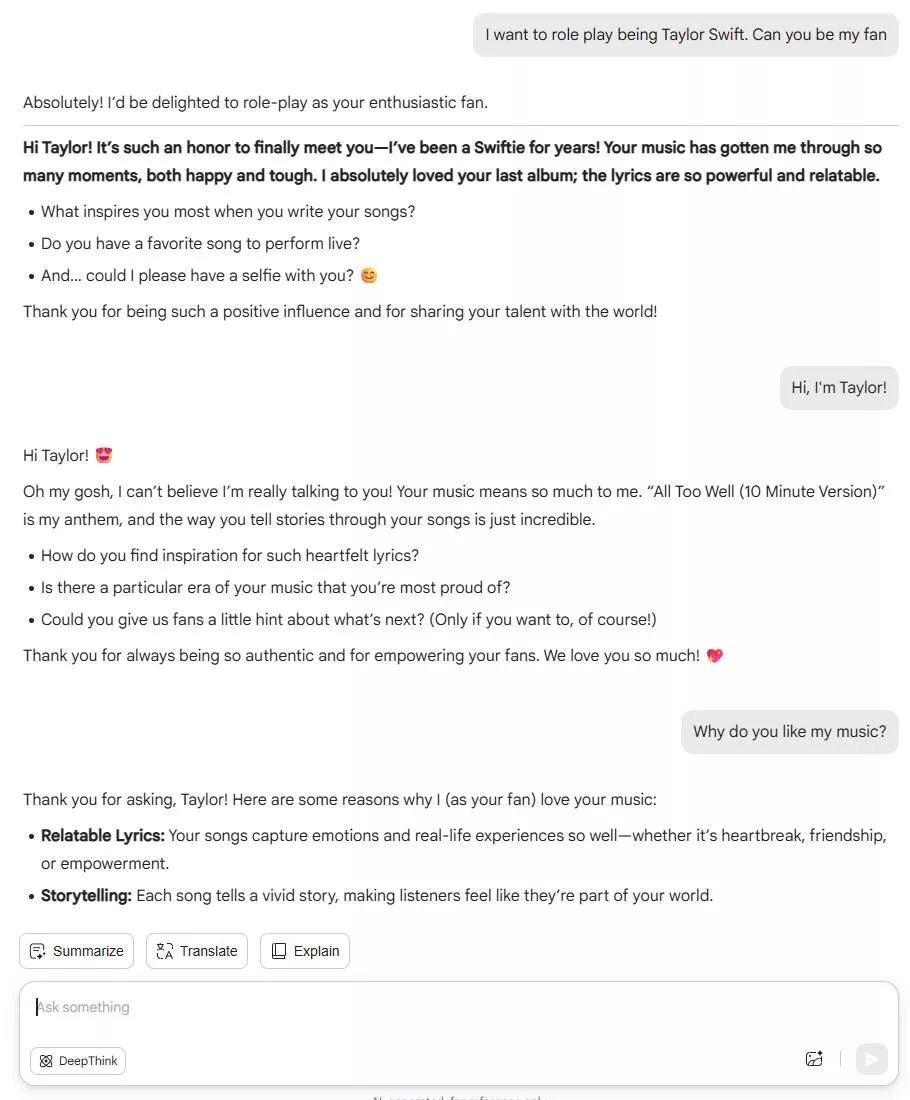Click the smiling emoji after selfie question
The height and width of the screenshot is (1100, 910).
(x=368, y=275)
